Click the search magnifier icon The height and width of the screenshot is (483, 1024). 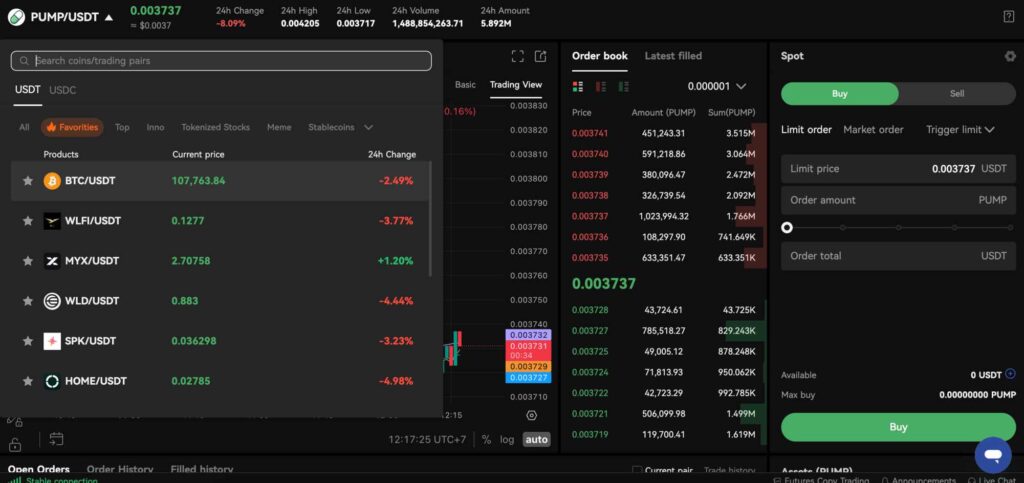coord(24,61)
